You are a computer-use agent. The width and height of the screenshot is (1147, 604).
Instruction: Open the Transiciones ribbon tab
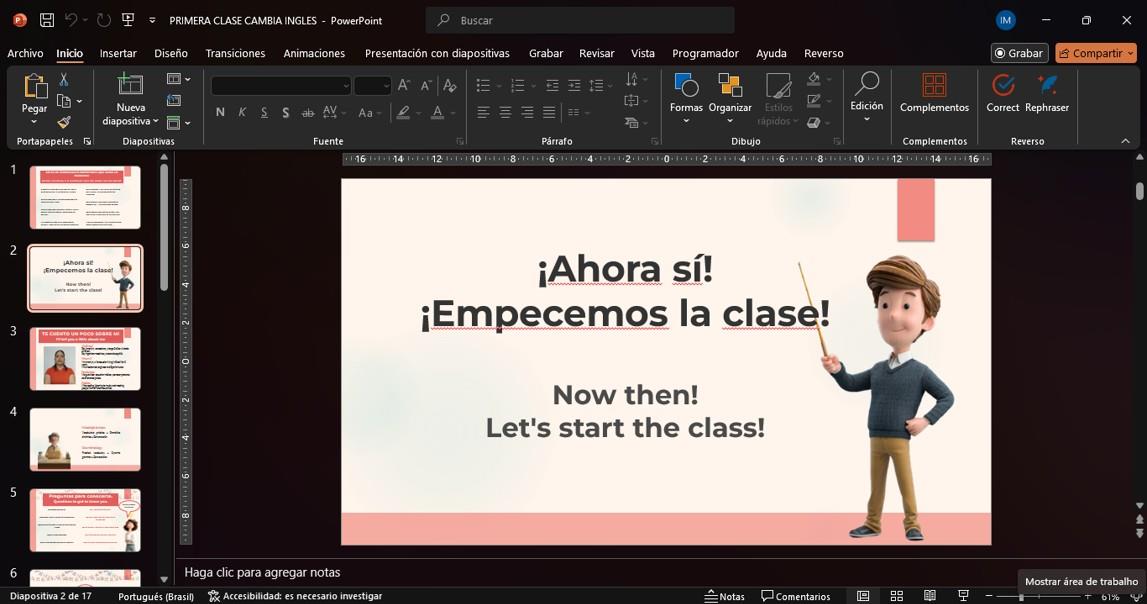(x=235, y=53)
